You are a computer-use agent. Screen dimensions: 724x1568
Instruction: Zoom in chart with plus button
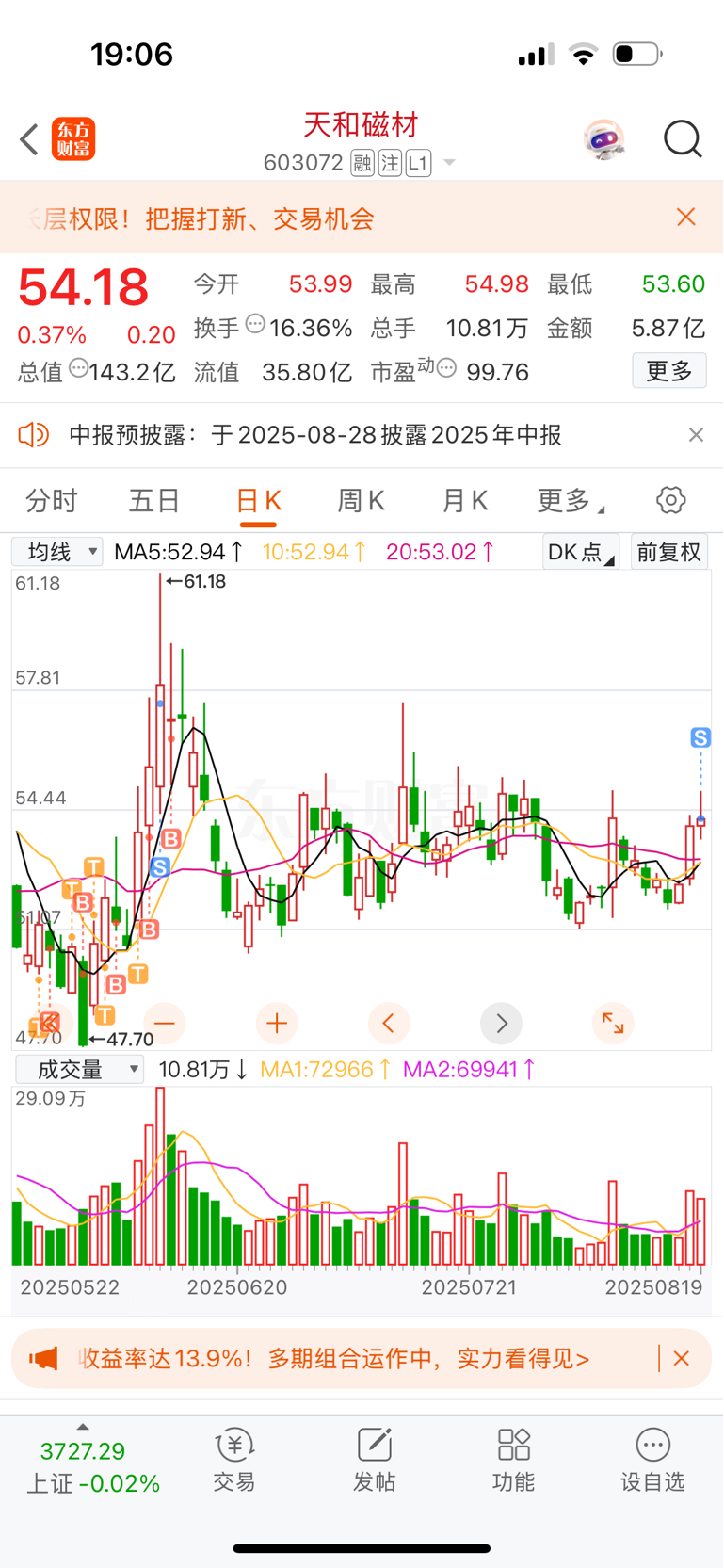pos(277,1023)
